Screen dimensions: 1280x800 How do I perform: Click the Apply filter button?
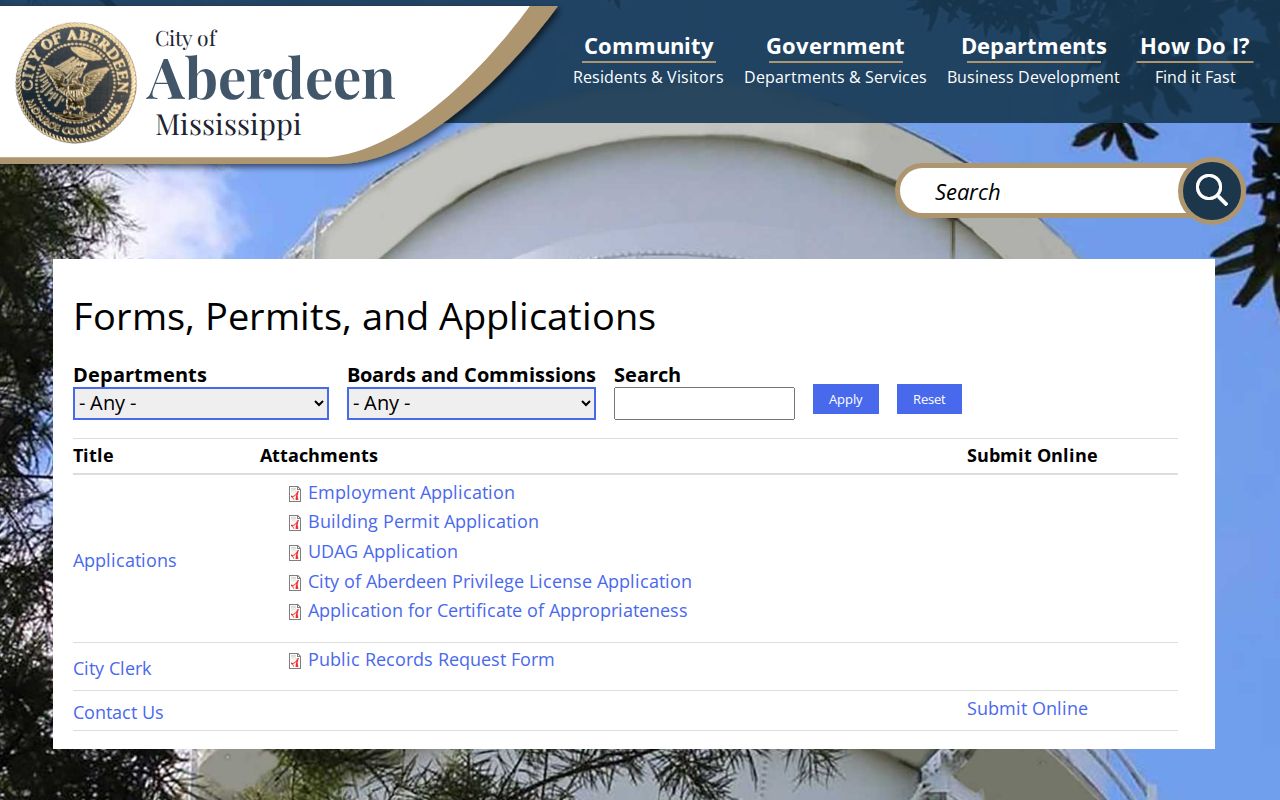pos(845,399)
